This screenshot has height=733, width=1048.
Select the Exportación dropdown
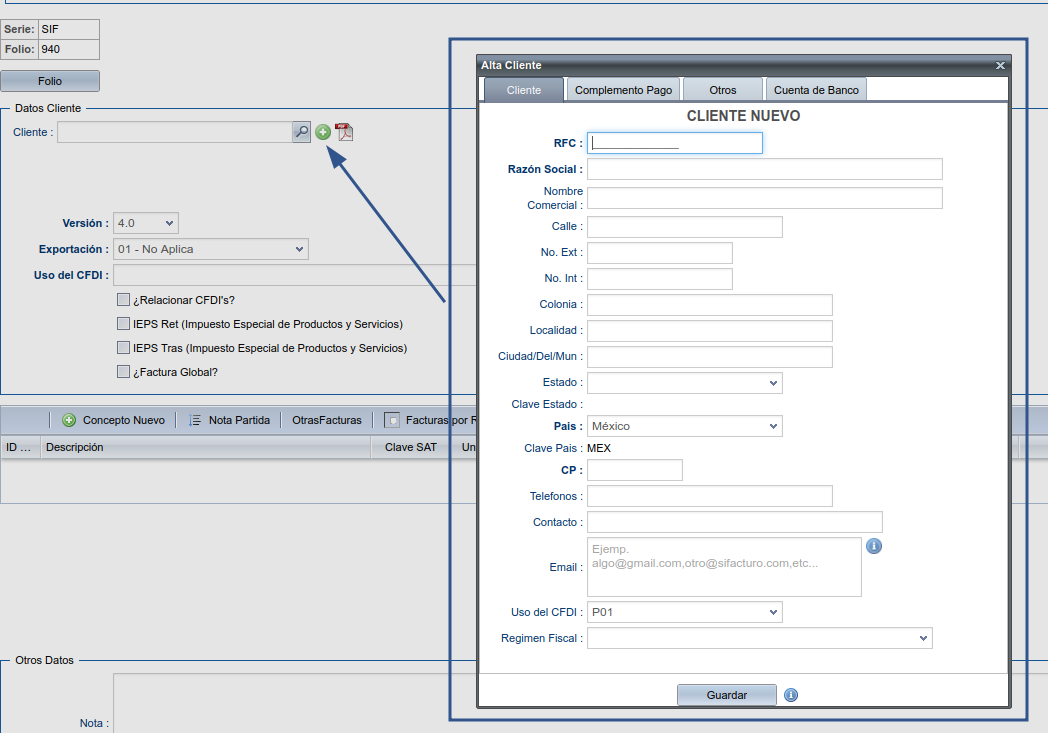pos(211,249)
